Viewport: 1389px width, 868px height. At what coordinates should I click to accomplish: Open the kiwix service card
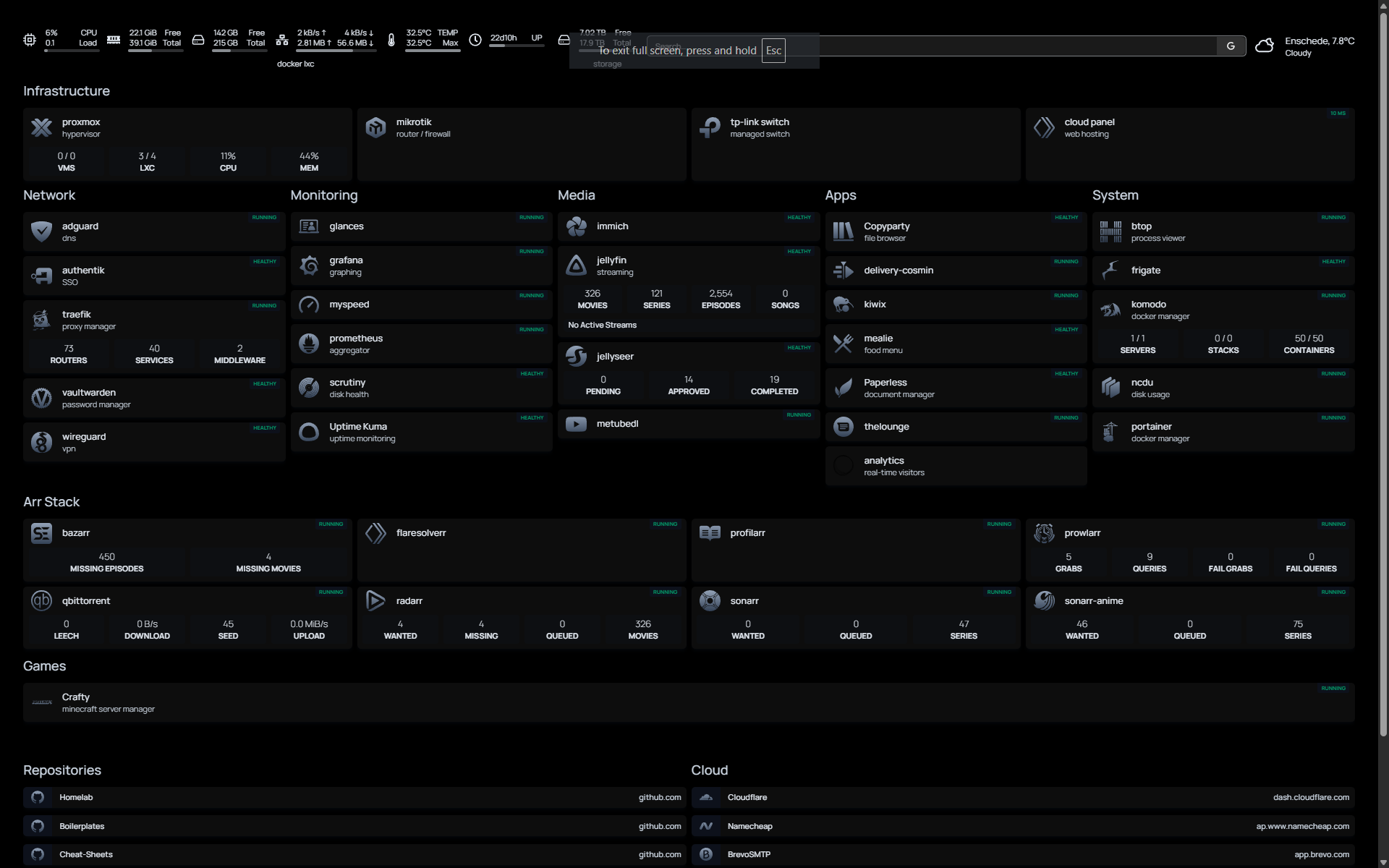pos(956,305)
